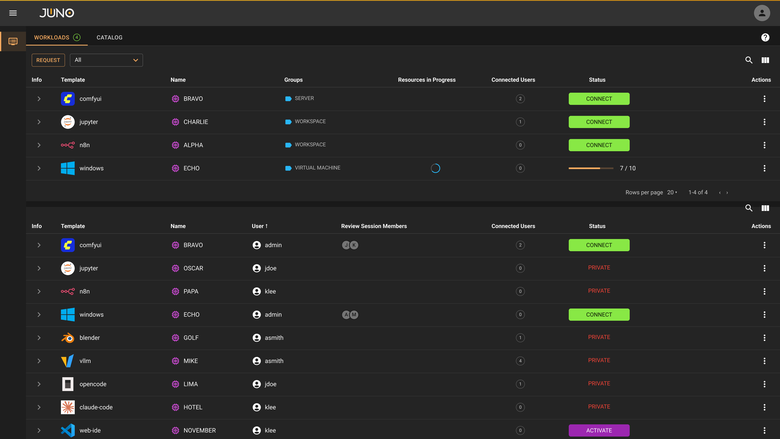Open actions menu for BRAVO in top table
Viewport: 780px width, 439px height.
(x=765, y=99)
